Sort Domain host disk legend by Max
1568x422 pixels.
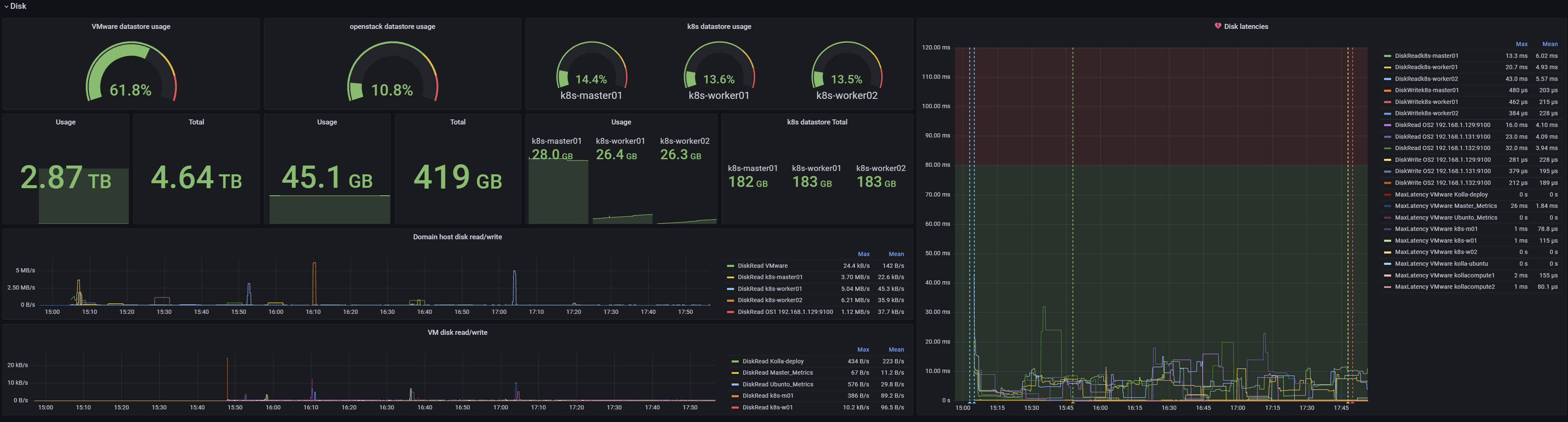pos(864,254)
